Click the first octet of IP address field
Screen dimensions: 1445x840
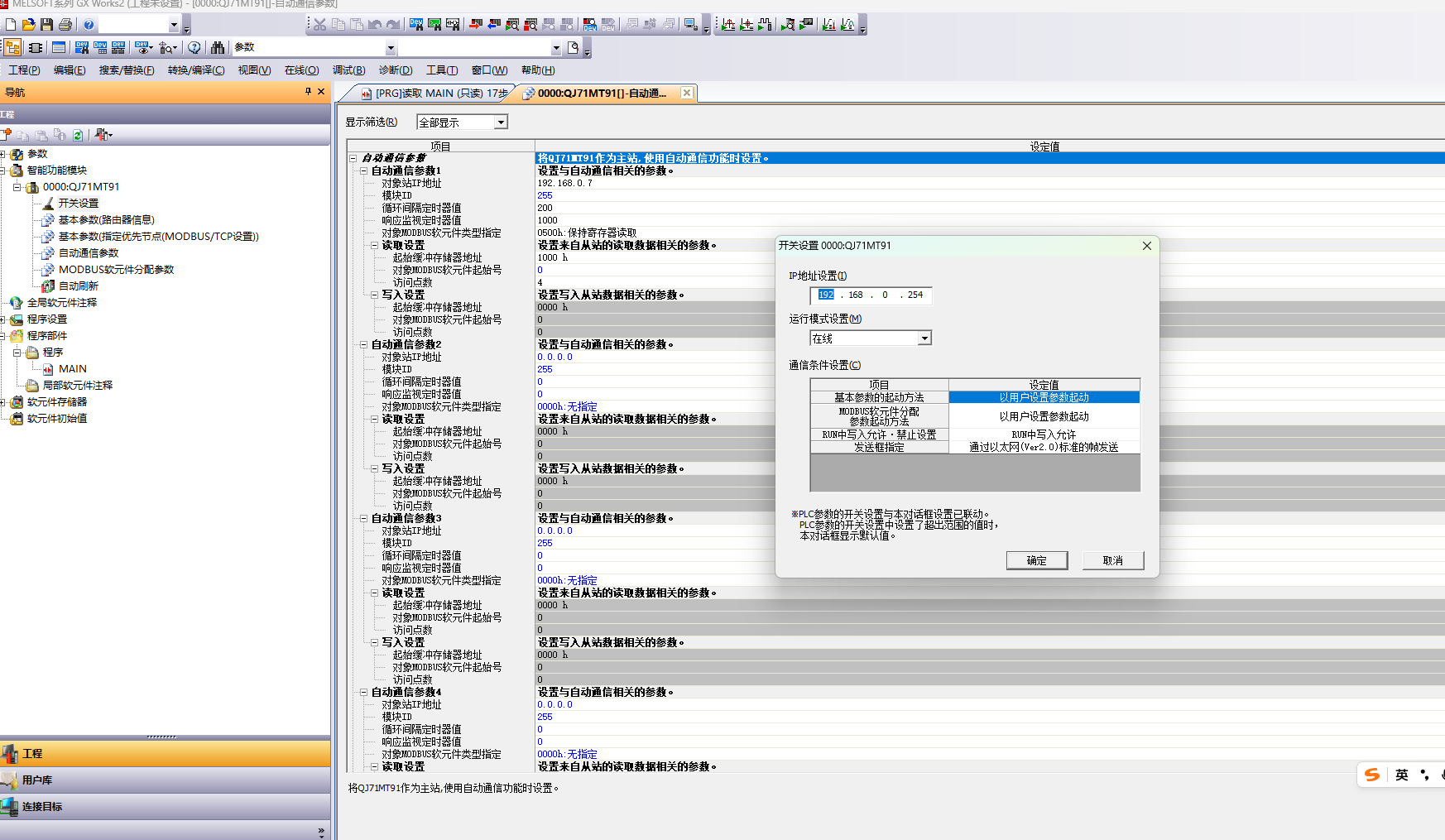(x=826, y=295)
